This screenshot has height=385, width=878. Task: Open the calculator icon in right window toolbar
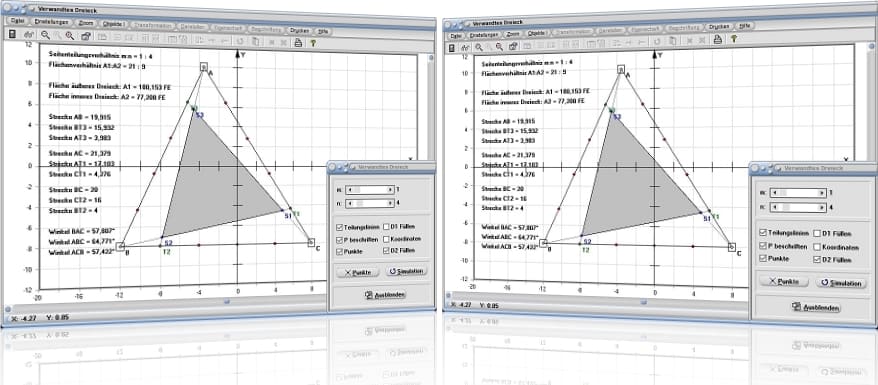tap(452, 48)
